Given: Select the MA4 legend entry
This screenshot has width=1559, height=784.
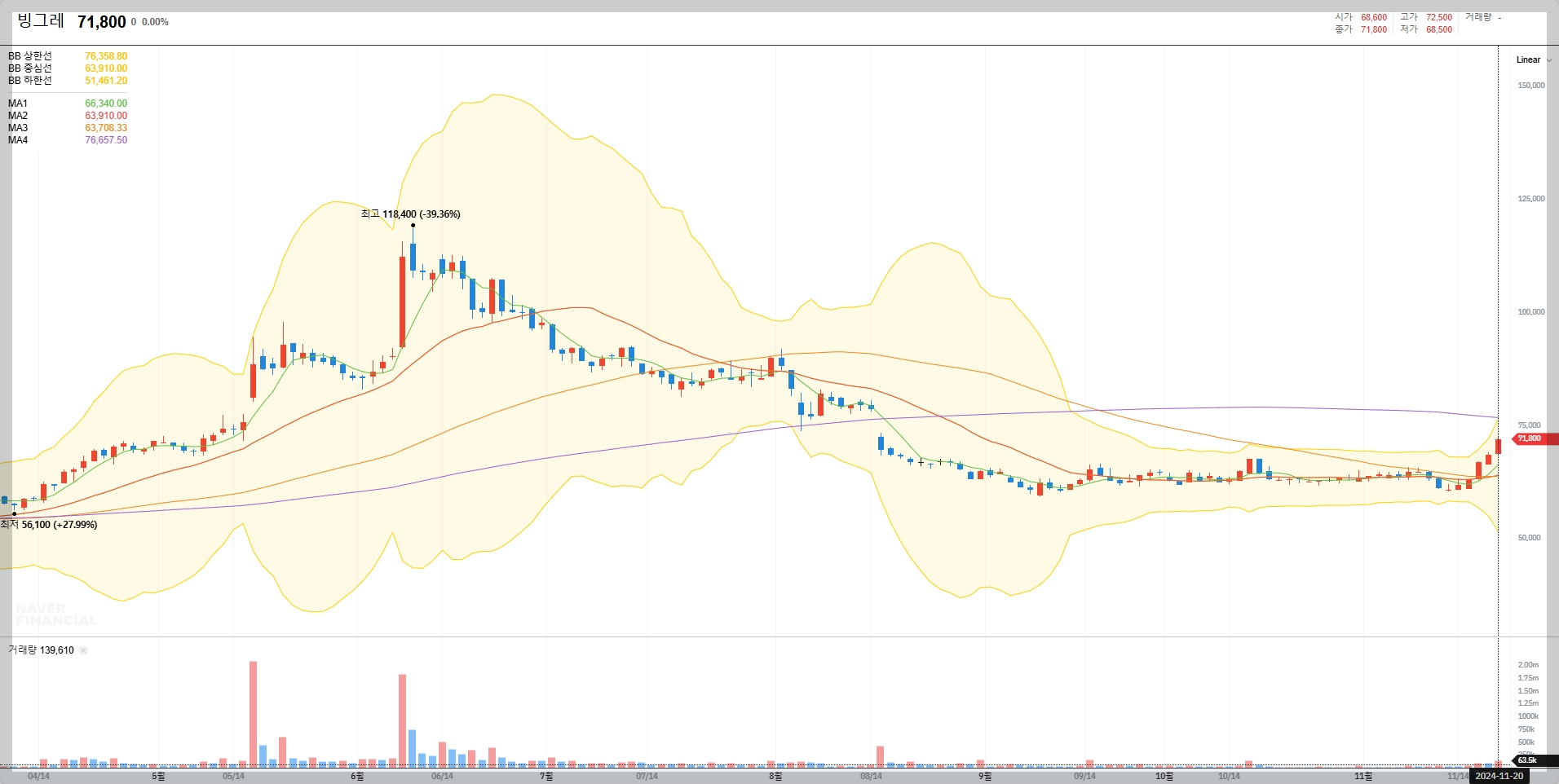Looking at the screenshot, I should [x=68, y=140].
